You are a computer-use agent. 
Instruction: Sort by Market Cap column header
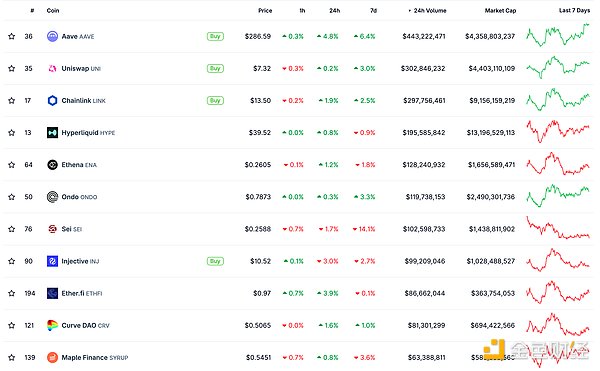point(501,11)
